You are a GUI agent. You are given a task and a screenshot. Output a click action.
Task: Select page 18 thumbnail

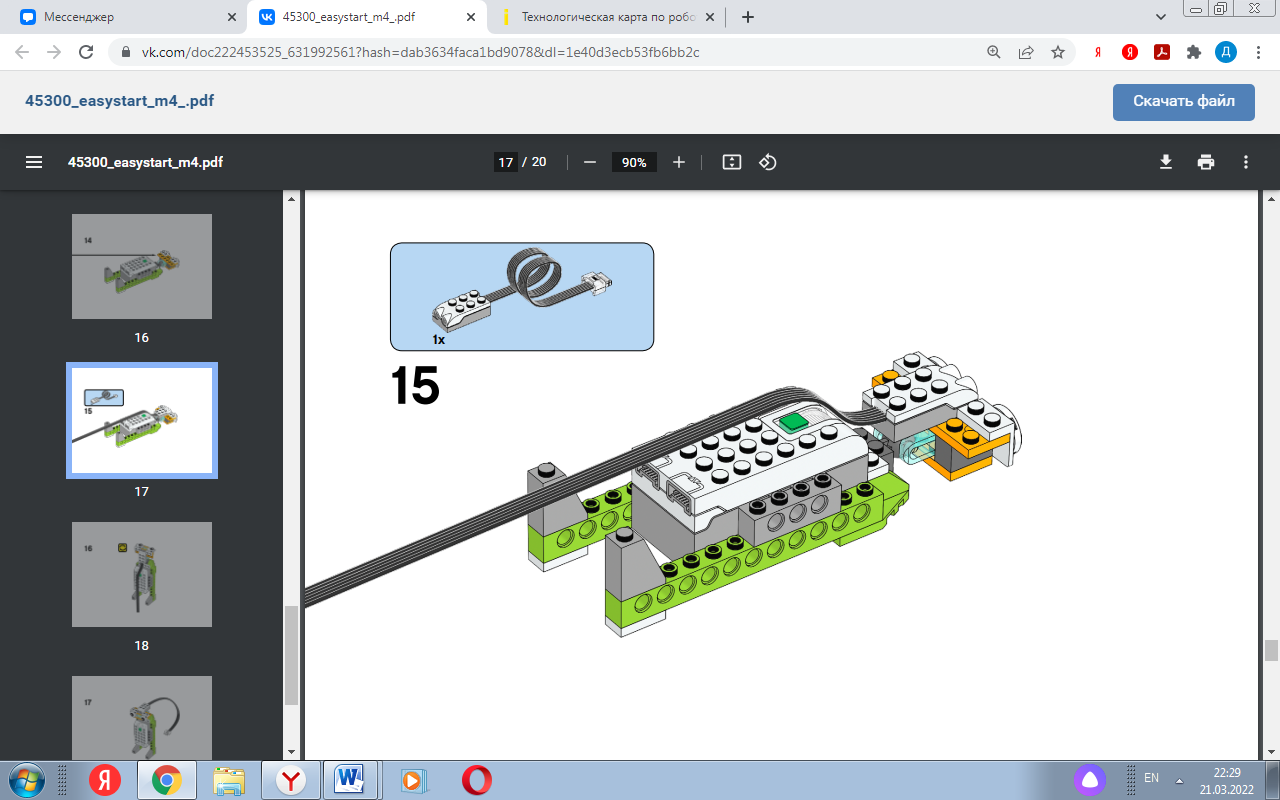[x=141, y=574]
